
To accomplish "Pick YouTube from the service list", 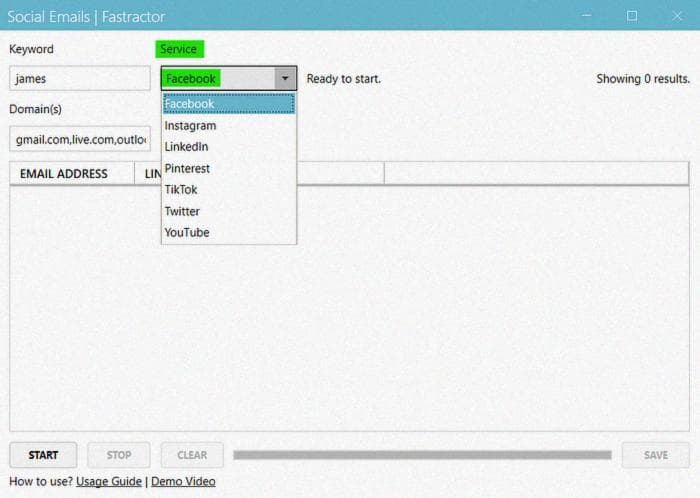I will pos(229,232).
